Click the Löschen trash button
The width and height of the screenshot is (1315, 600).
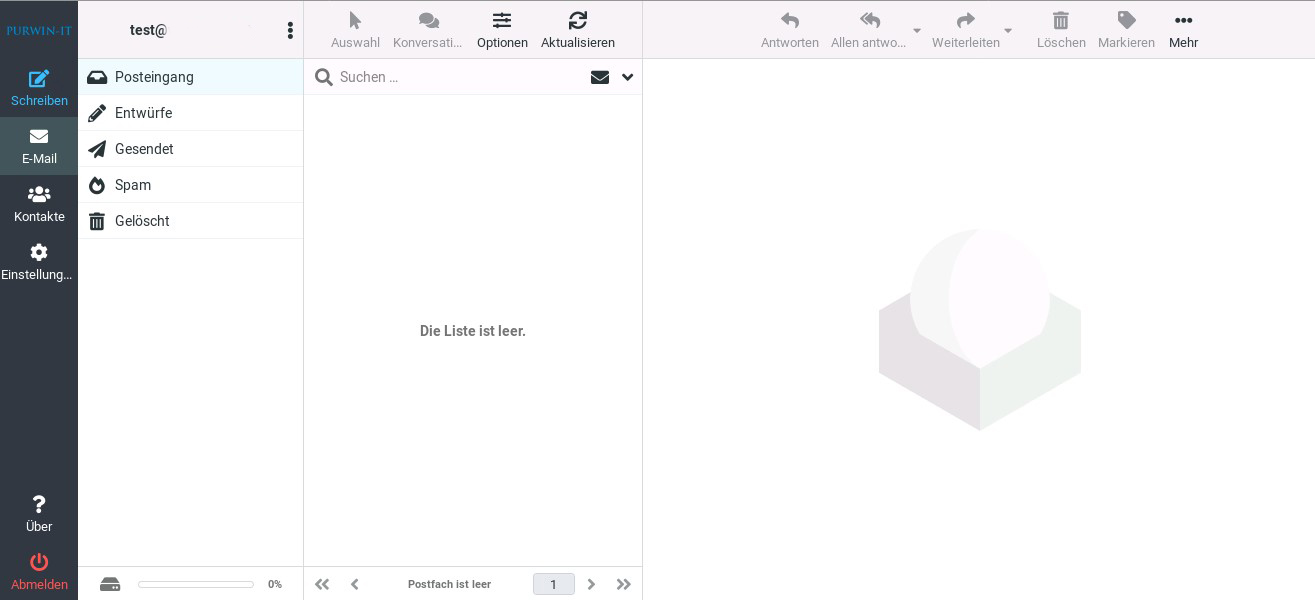pyautogui.click(x=1061, y=30)
